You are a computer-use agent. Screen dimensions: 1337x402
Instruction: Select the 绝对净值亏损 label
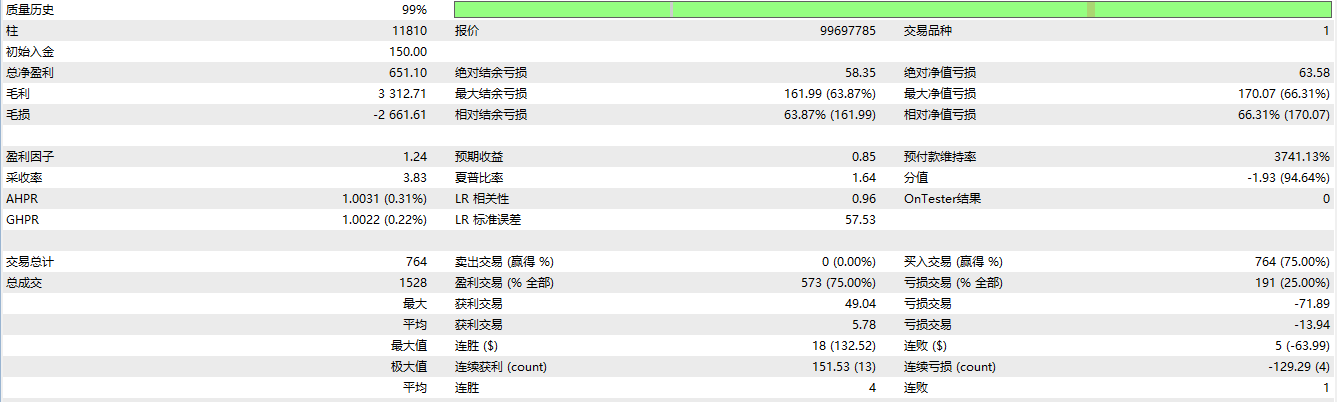point(940,73)
